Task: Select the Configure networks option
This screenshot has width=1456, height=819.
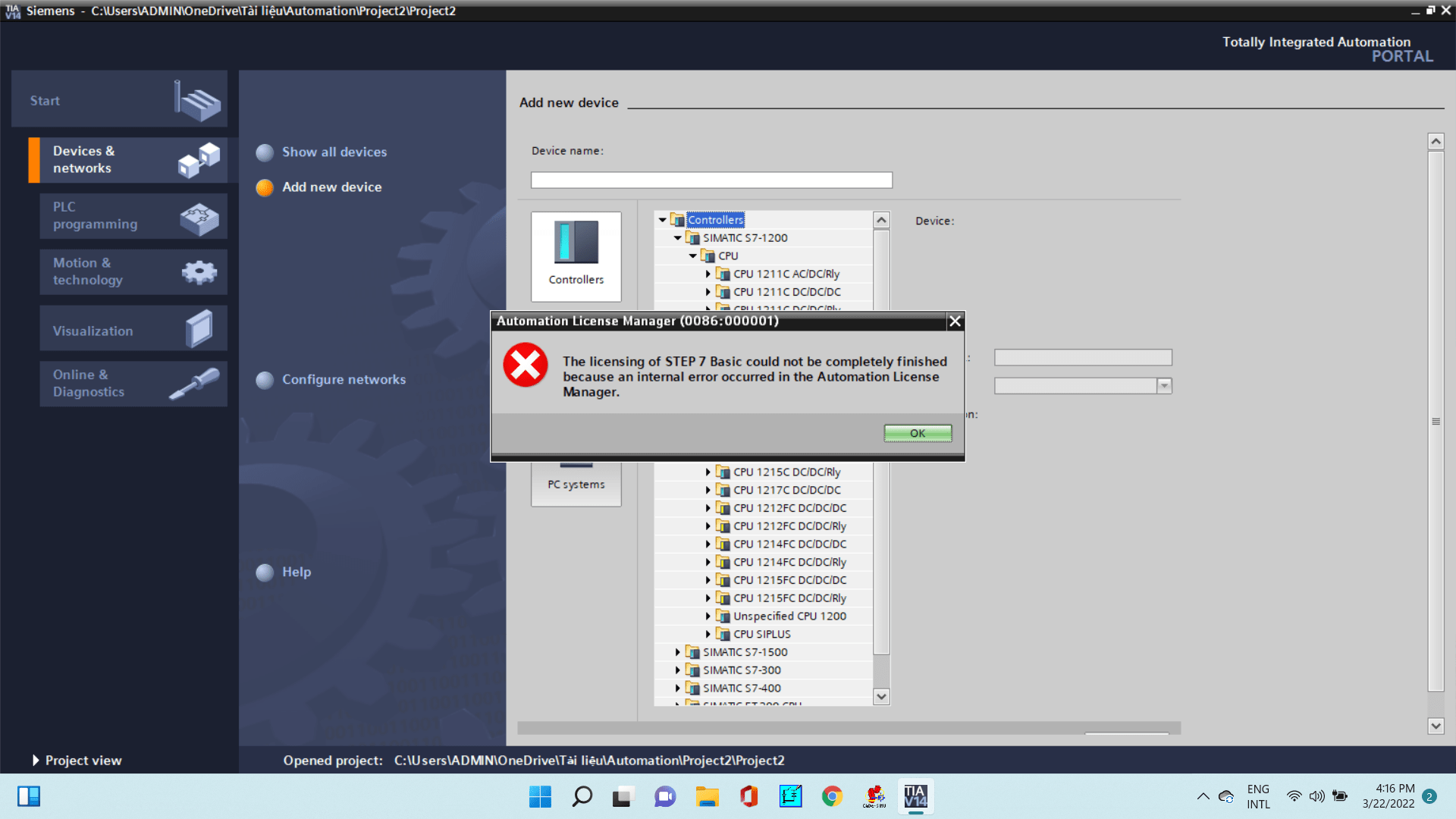Action: click(x=344, y=379)
